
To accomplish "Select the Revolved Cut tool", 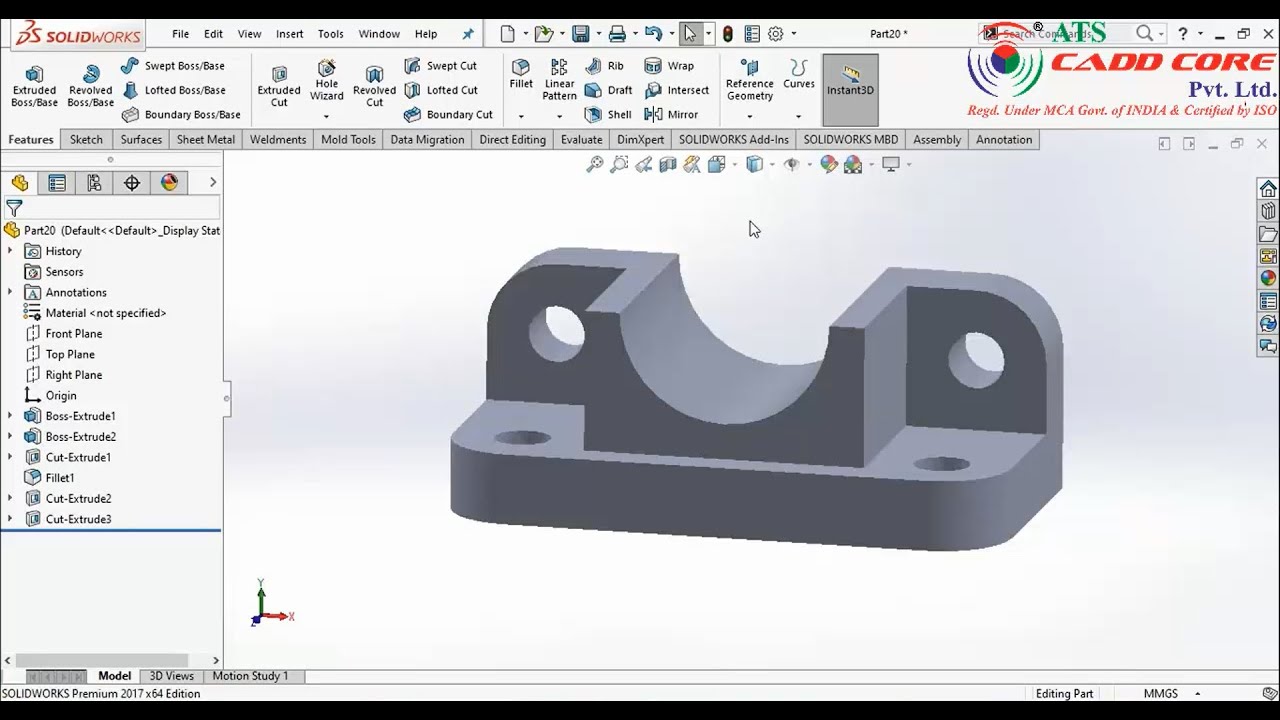I will click(374, 86).
